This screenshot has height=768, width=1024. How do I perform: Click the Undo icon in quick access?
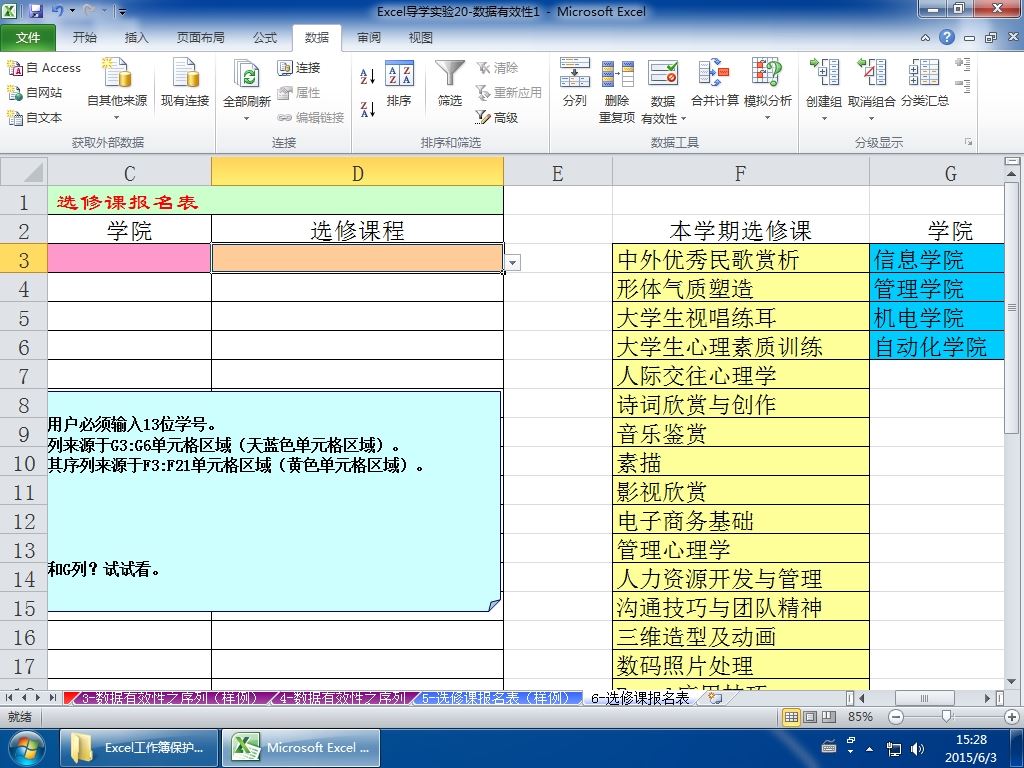click(57, 11)
